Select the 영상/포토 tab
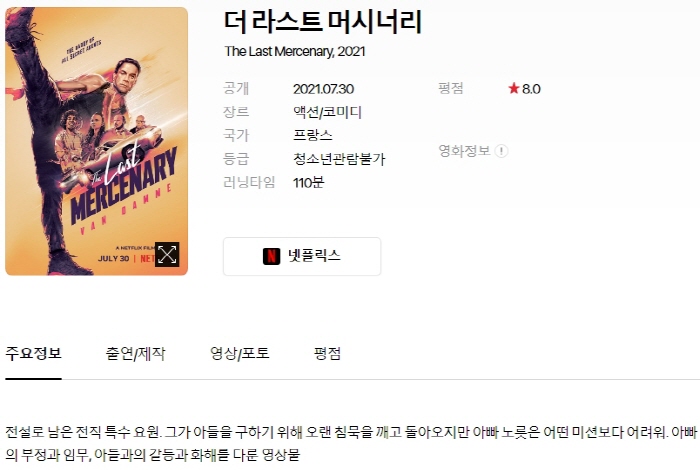 point(240,354)
